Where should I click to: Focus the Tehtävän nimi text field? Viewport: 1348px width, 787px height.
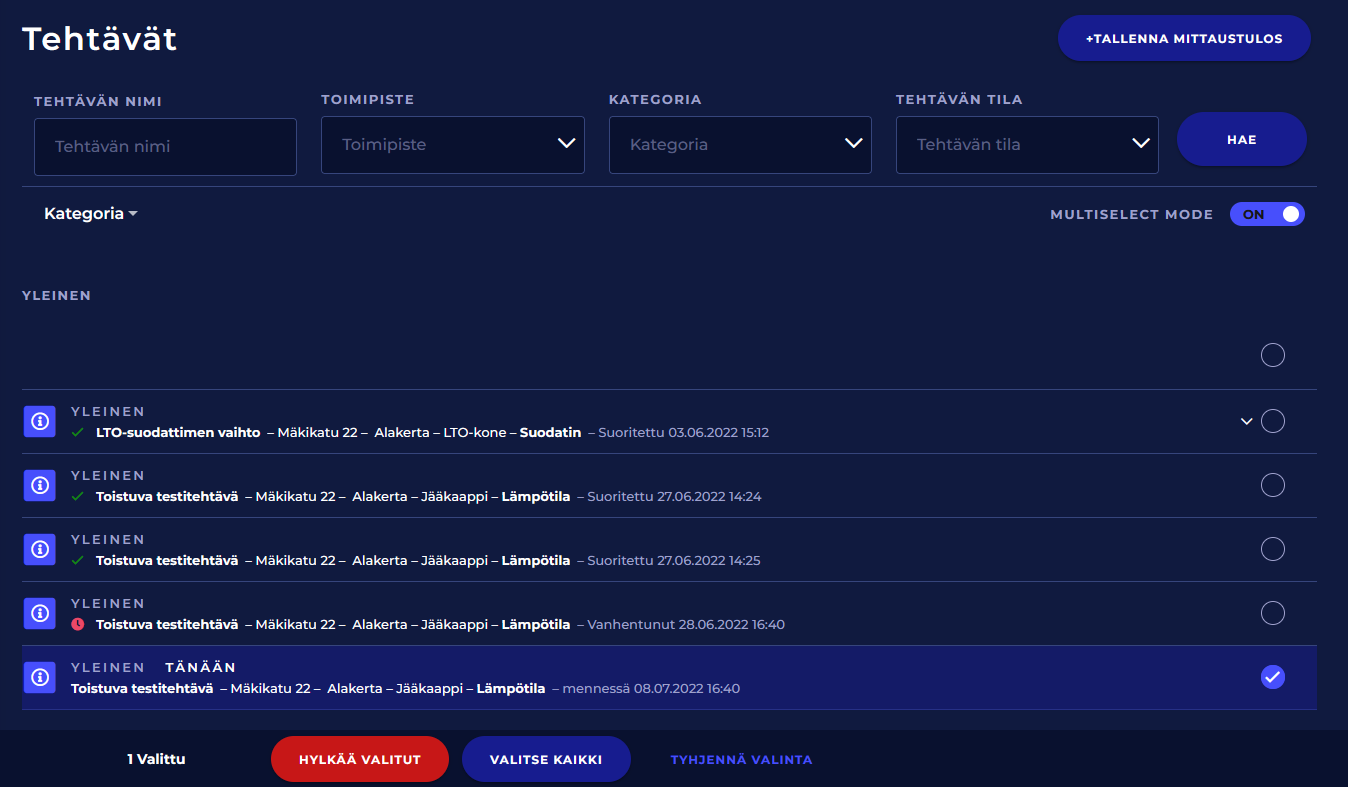click(165, 147)
